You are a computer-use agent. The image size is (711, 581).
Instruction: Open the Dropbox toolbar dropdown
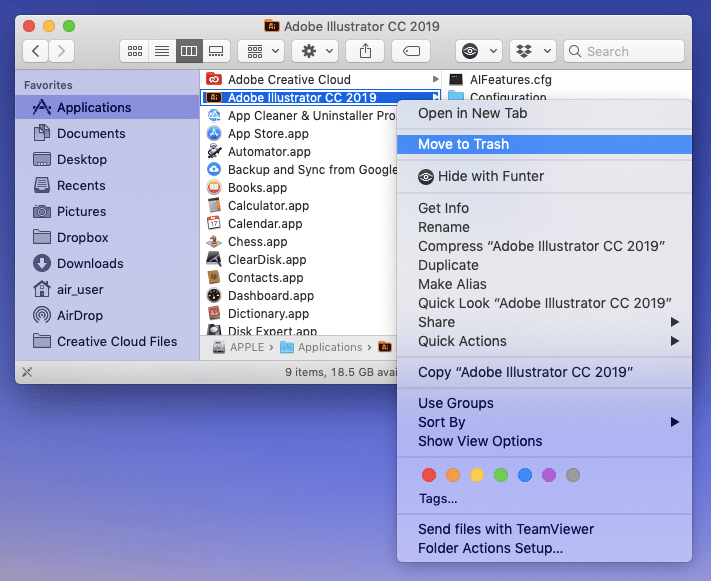(x=533, y=51)
